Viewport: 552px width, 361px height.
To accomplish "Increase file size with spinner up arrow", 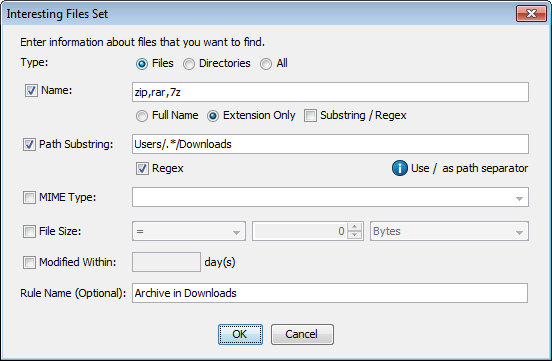I will point(355,227).
